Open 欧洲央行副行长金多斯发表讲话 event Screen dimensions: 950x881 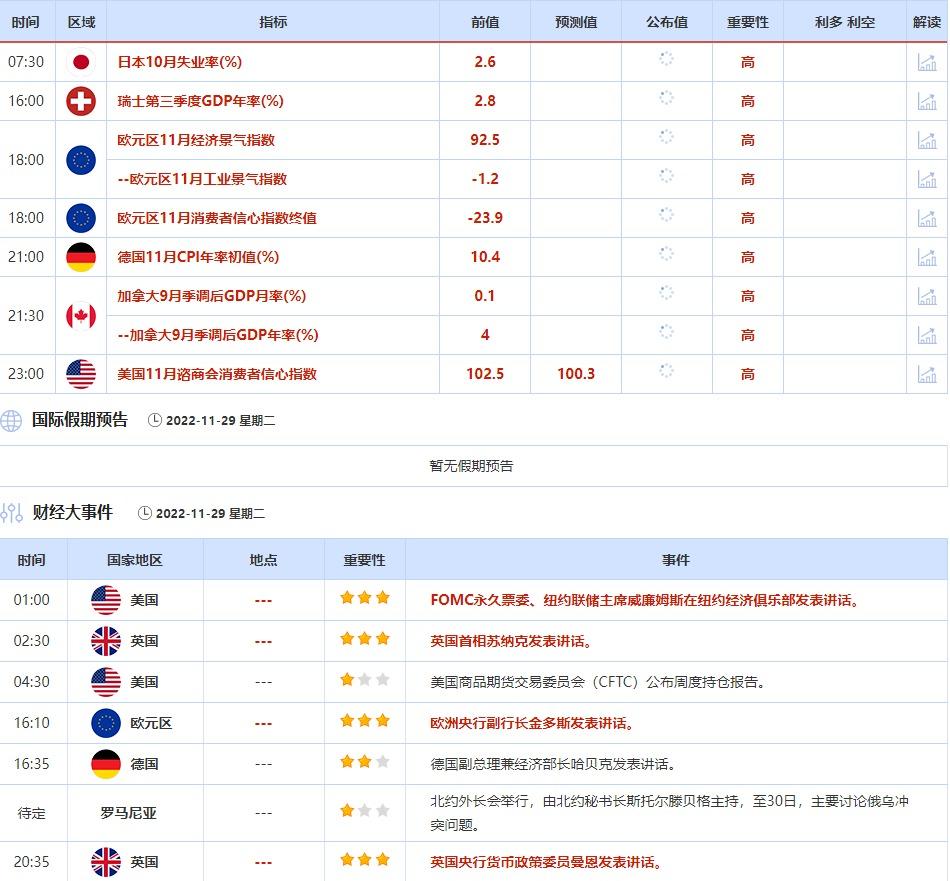tap(532, 723)
